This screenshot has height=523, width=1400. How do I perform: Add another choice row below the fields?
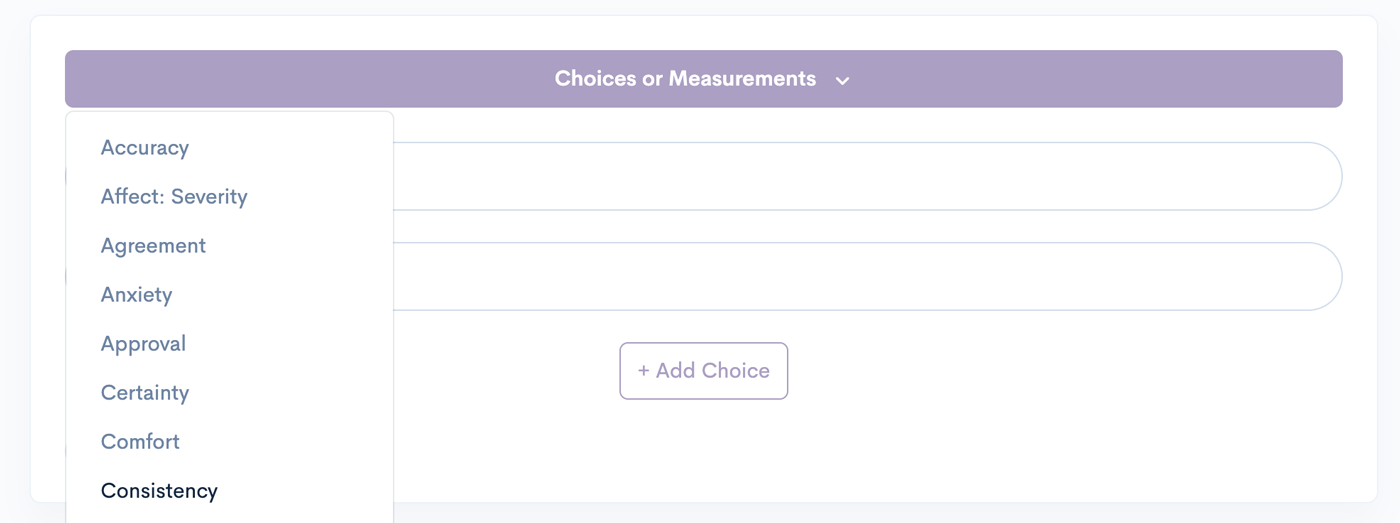point(704,371)
